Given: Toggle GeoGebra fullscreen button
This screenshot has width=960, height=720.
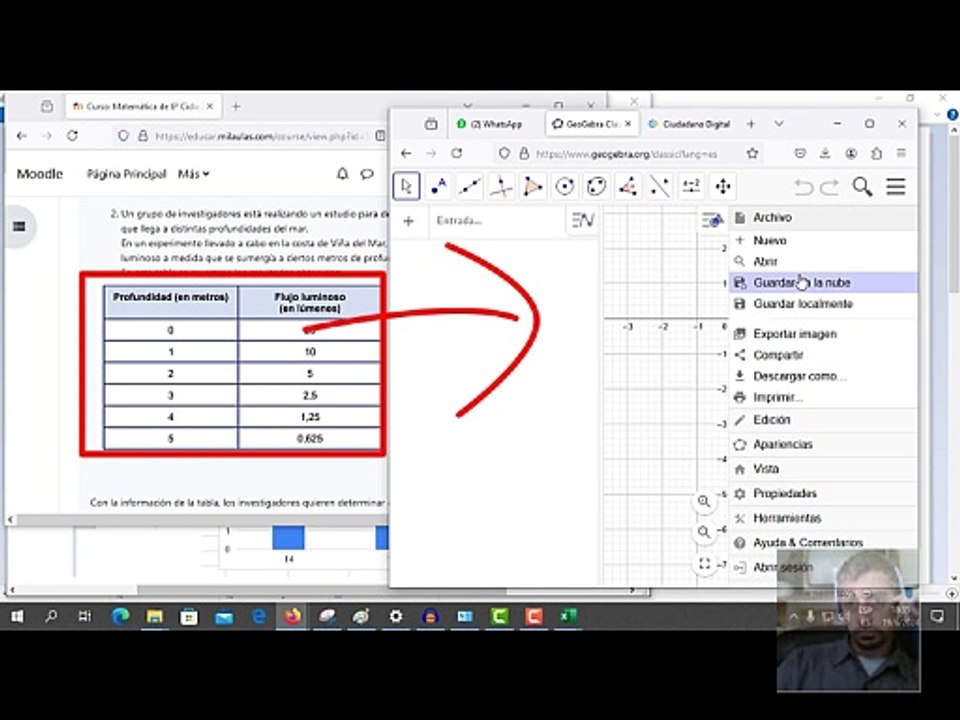Looking at the screenshot, I should 704,563.
